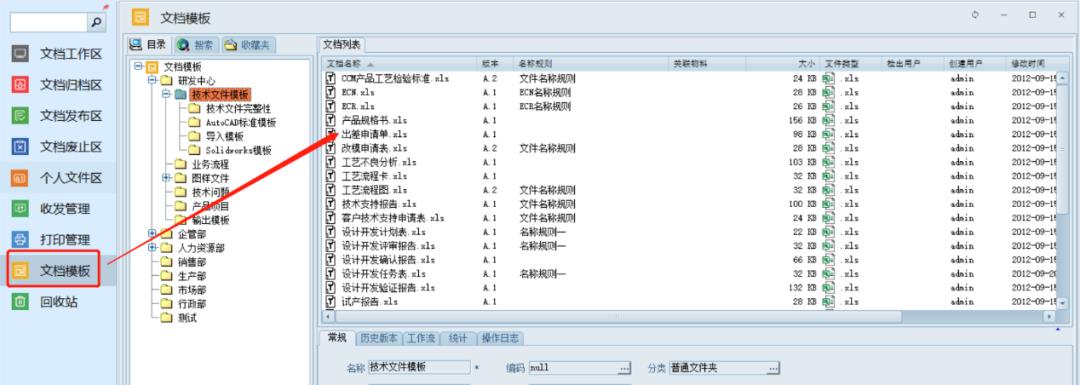Click the search magnifier button
This screenshot has height=385, width=1080.
[x=96, y=23]
